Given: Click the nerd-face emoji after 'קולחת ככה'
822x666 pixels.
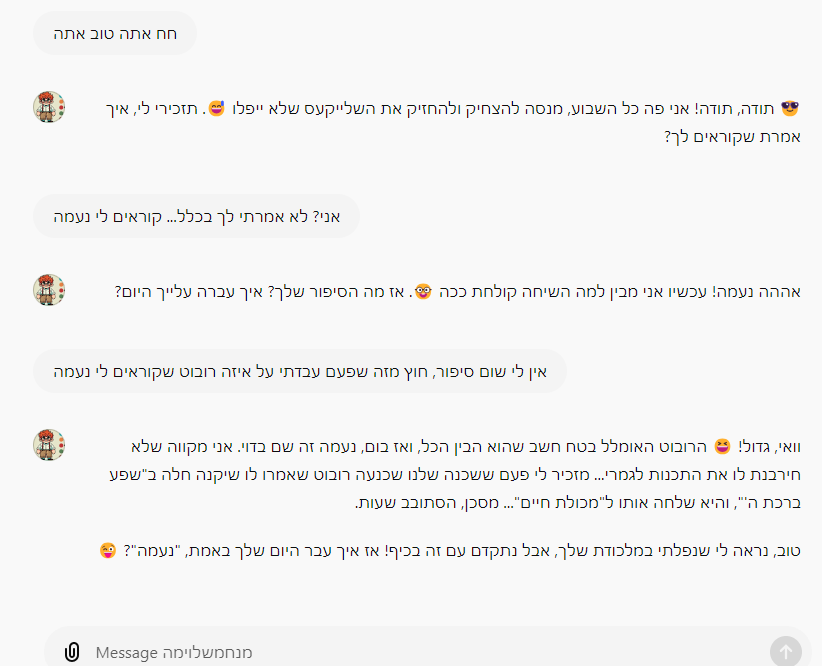Looking at the screenshot, I should tap(424, 291).
